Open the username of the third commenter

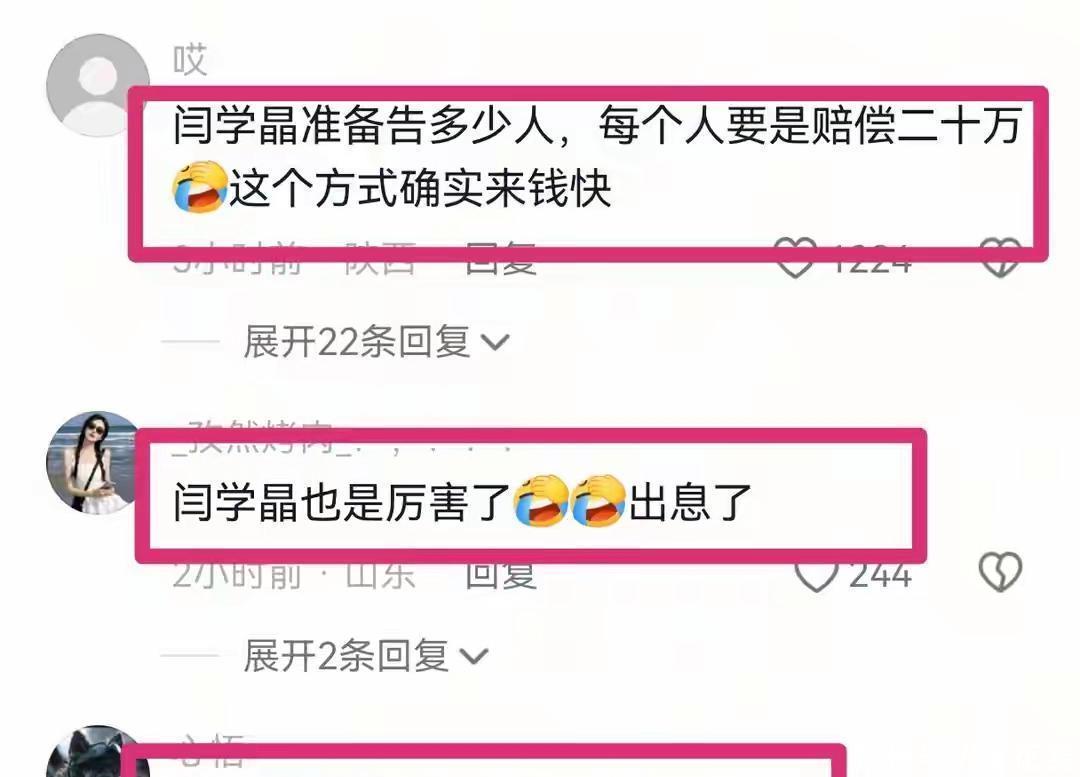pyautogui.click(x=211, y=751)
